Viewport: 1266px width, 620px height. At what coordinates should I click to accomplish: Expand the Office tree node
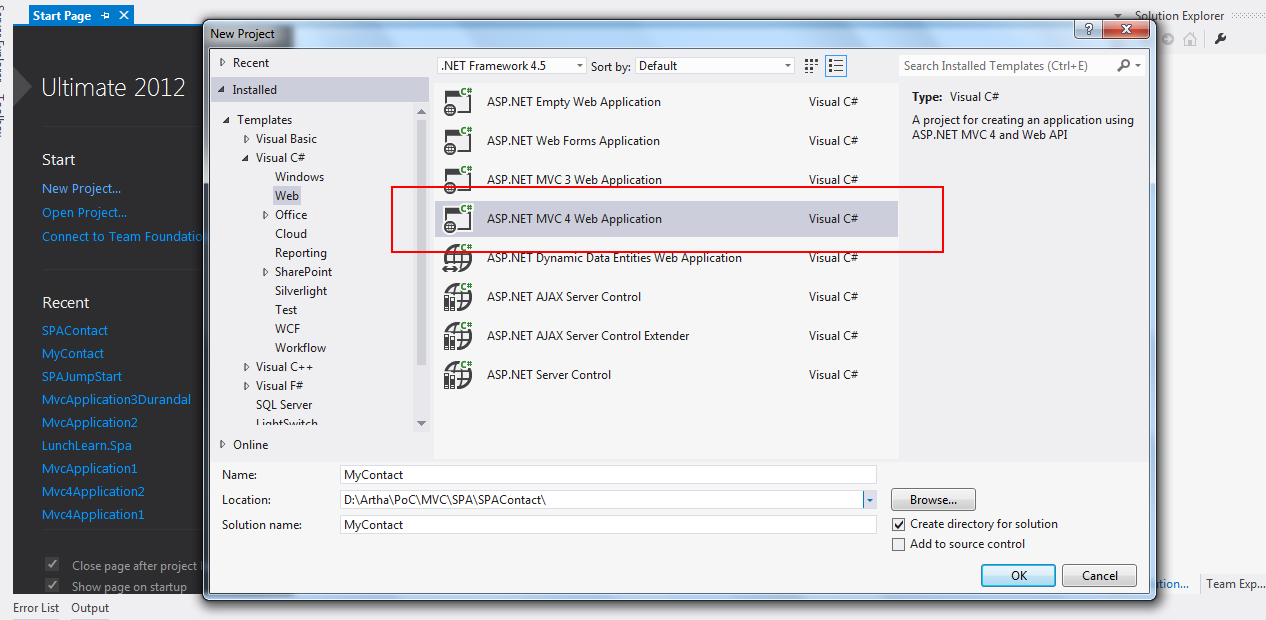[266, 215]
